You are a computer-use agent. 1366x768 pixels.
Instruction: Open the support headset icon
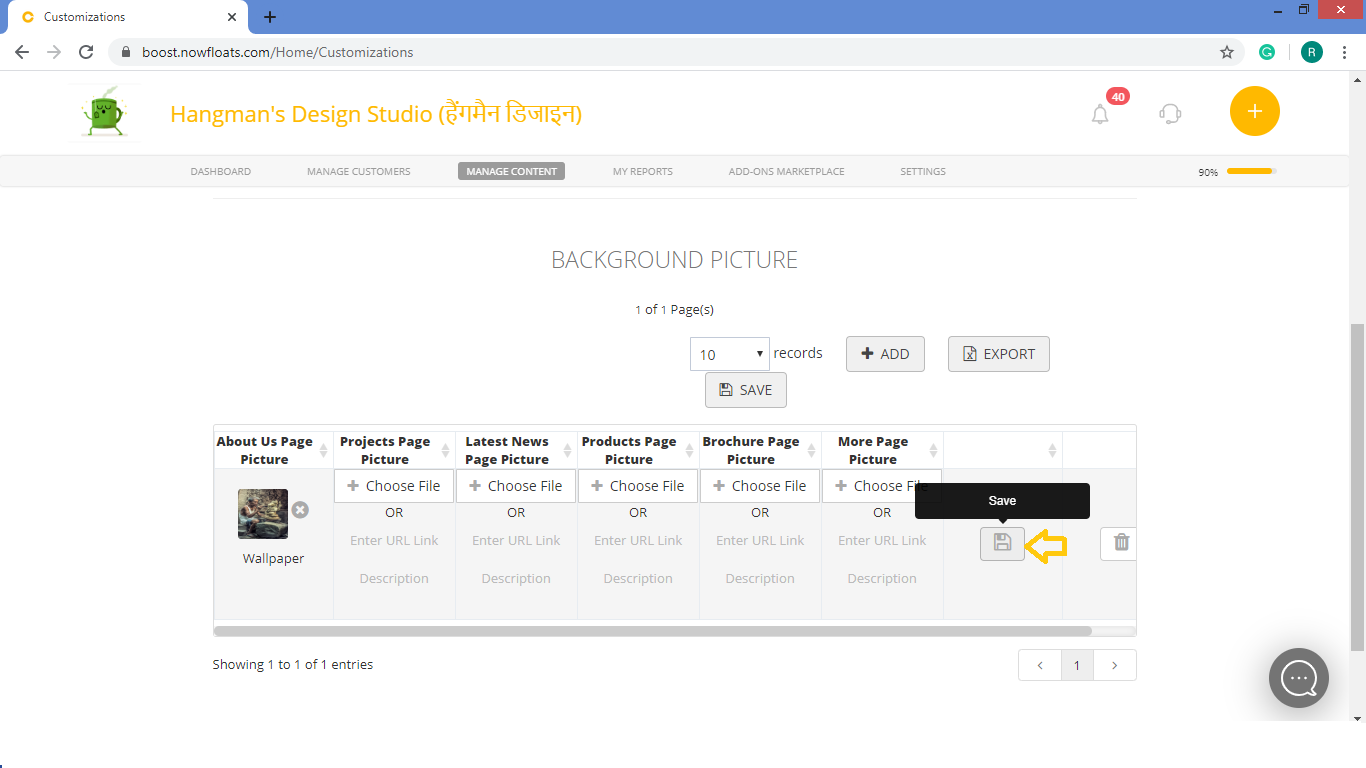(1170, 113)
